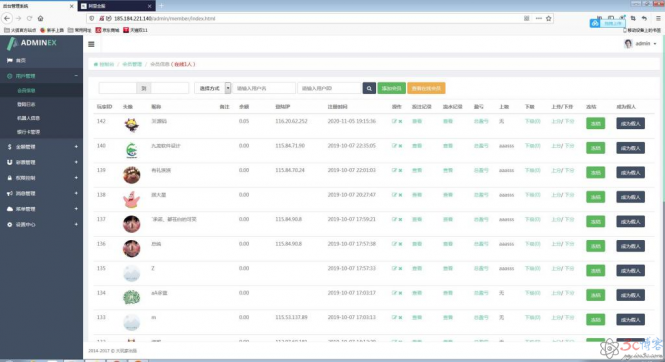Click the browser reload icon
This screenshot has width=665, height=362.
pos(29,18)
